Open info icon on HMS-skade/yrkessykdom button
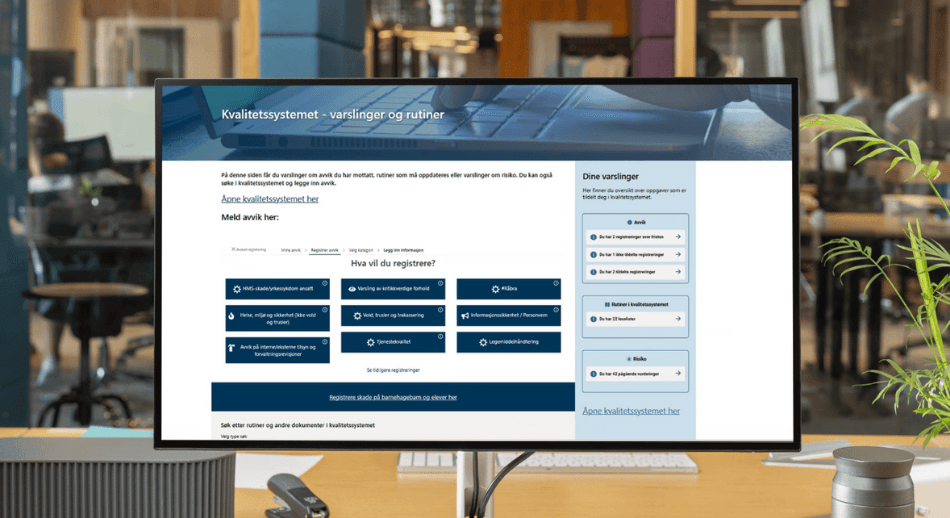The height and width of the screenshot is (518, 950). click(x=325, y=283)
